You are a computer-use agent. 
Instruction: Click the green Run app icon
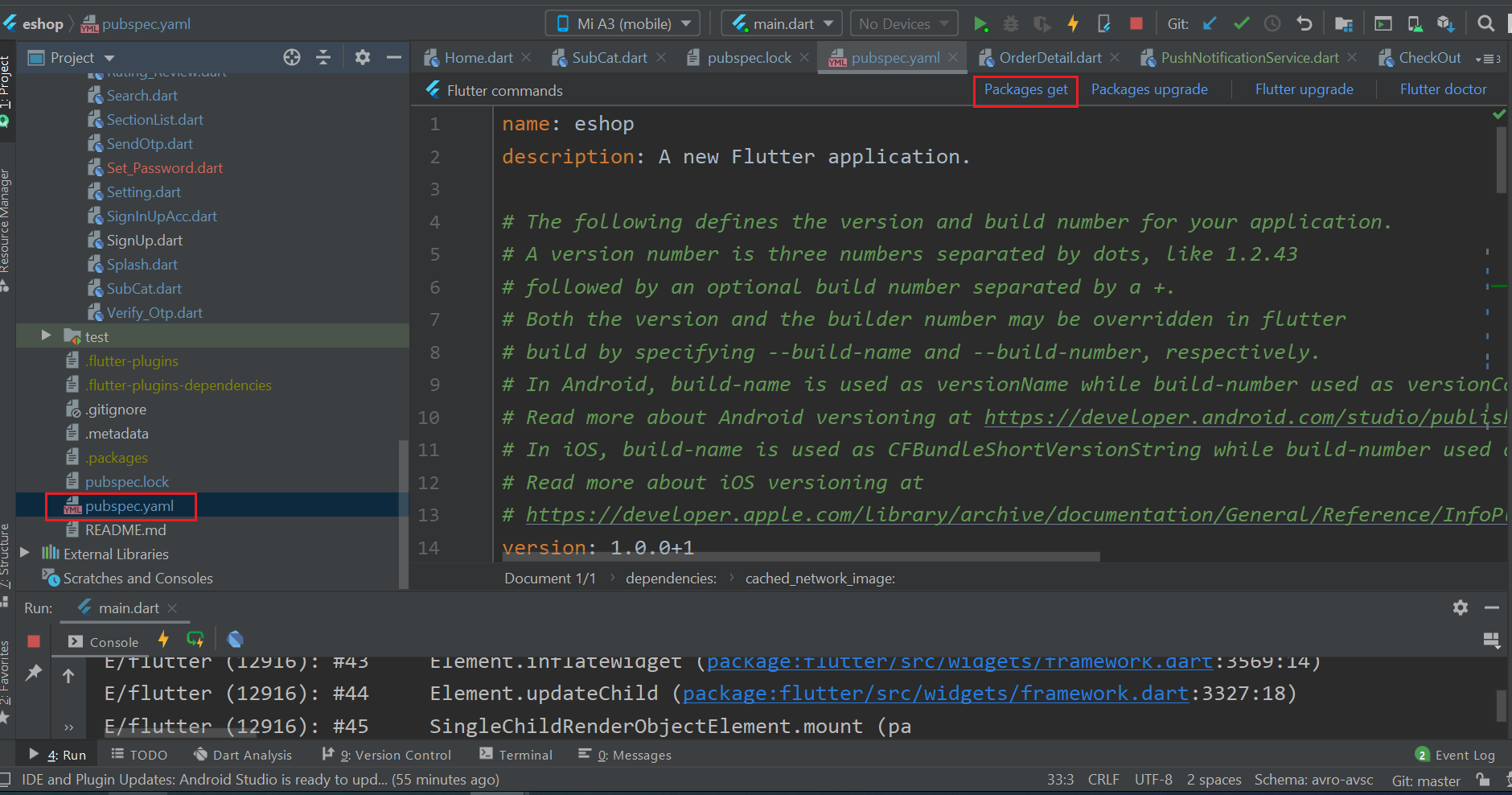point(980,24)
